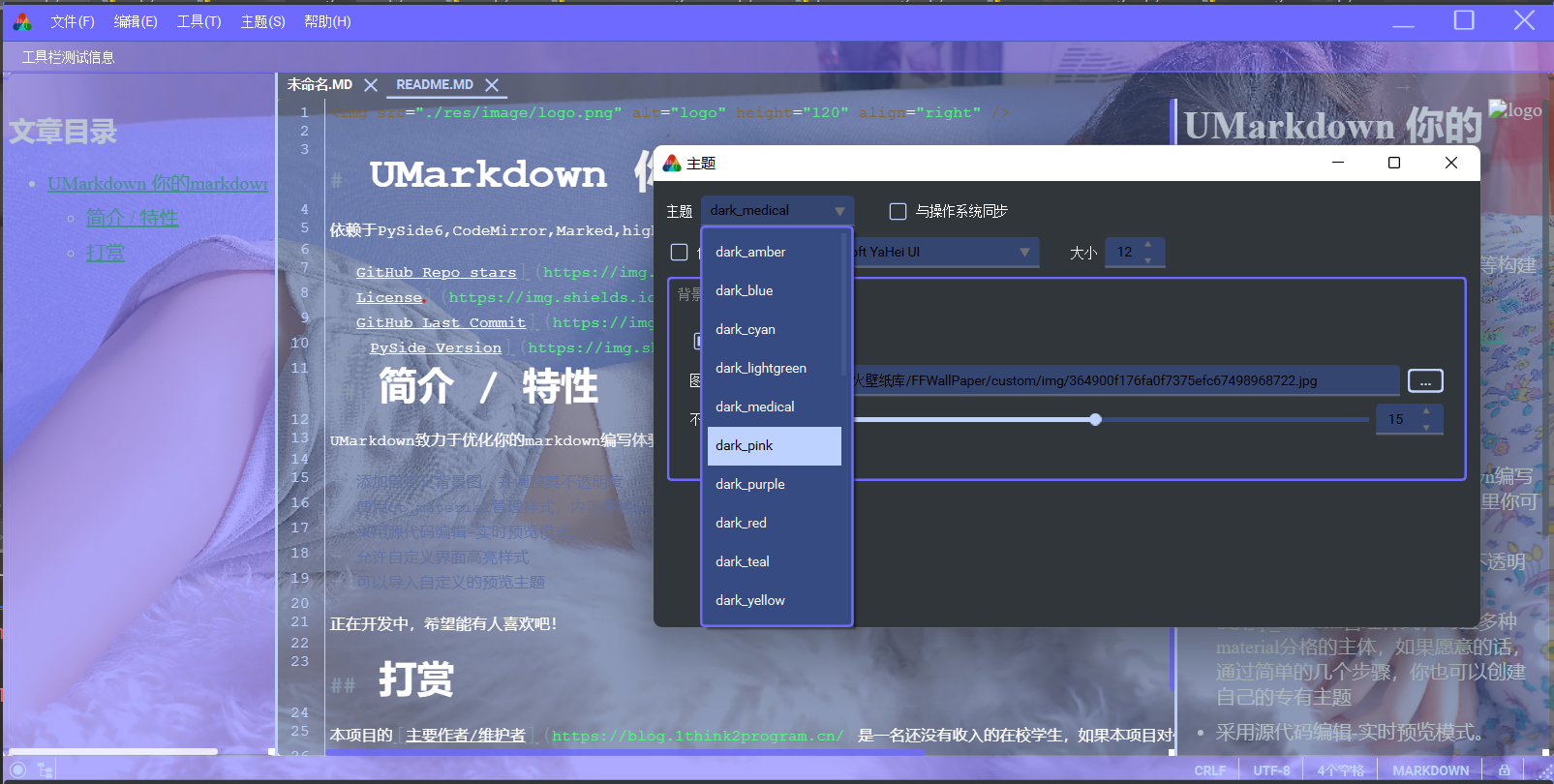Maximize the 主题 dialog window
Screen dimensions: 1554x784
pos(1394,163)
